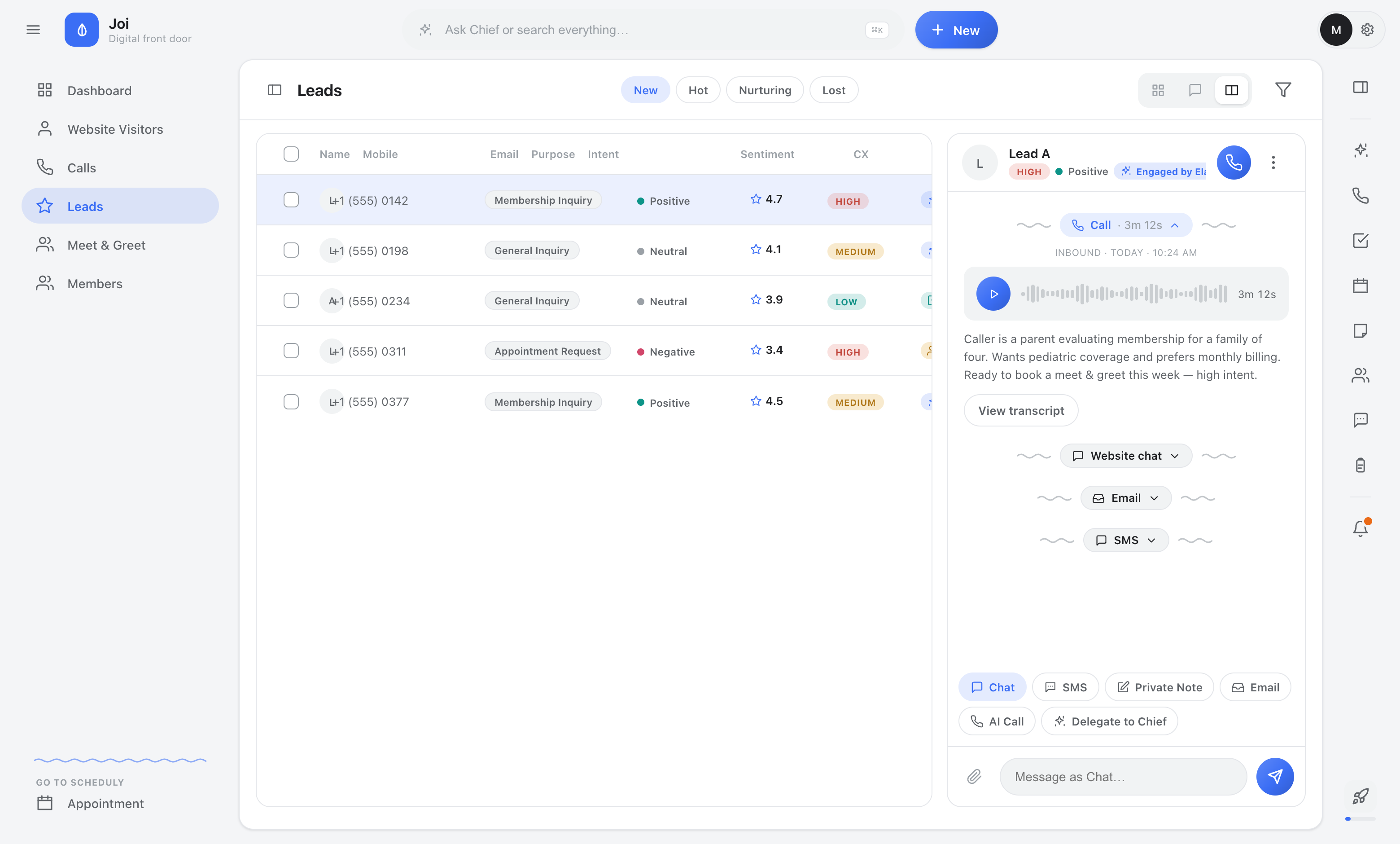This screenshot has height=844, width=1400.
Task: Click the Appointment Request purpose tag
Action: 547,351
